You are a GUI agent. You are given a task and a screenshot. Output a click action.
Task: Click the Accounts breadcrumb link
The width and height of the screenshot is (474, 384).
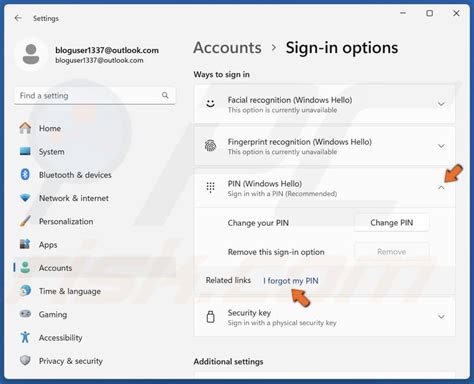tap(227, 48)
